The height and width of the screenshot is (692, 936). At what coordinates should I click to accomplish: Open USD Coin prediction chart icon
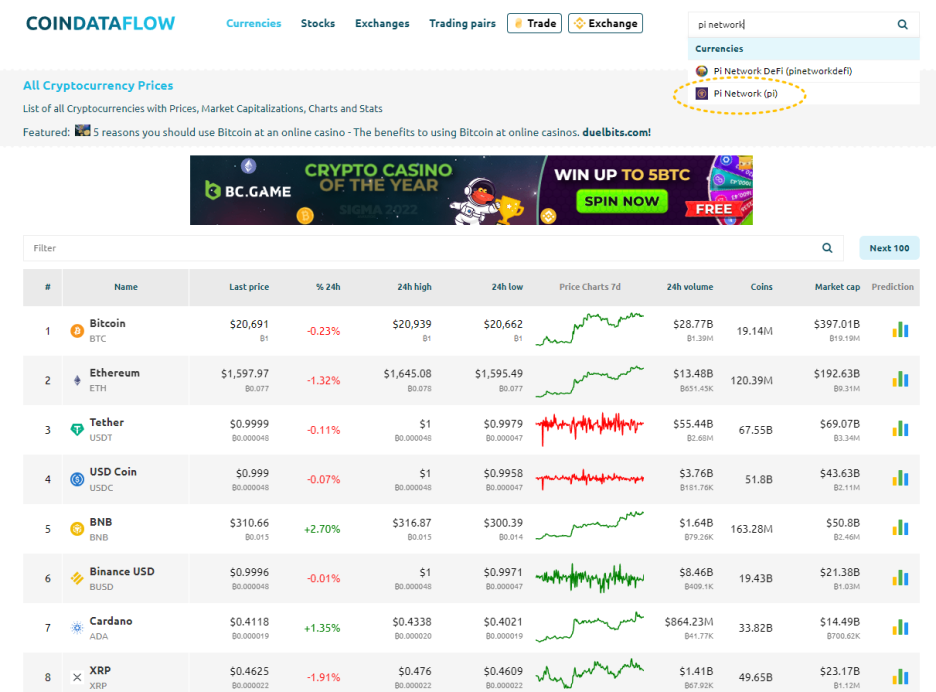point(900,478)
